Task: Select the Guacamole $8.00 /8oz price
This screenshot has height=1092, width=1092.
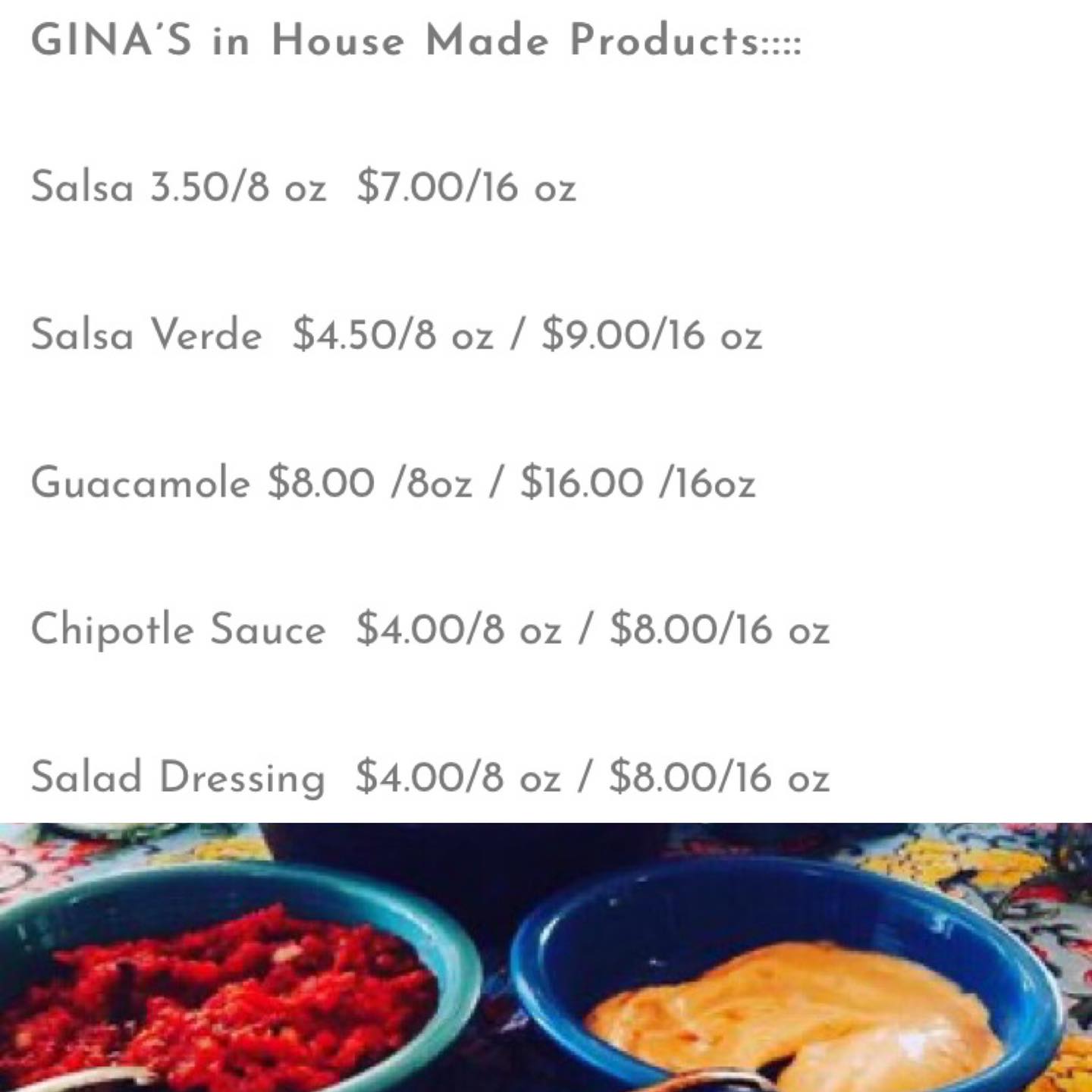Action: [x=370, y=482]
